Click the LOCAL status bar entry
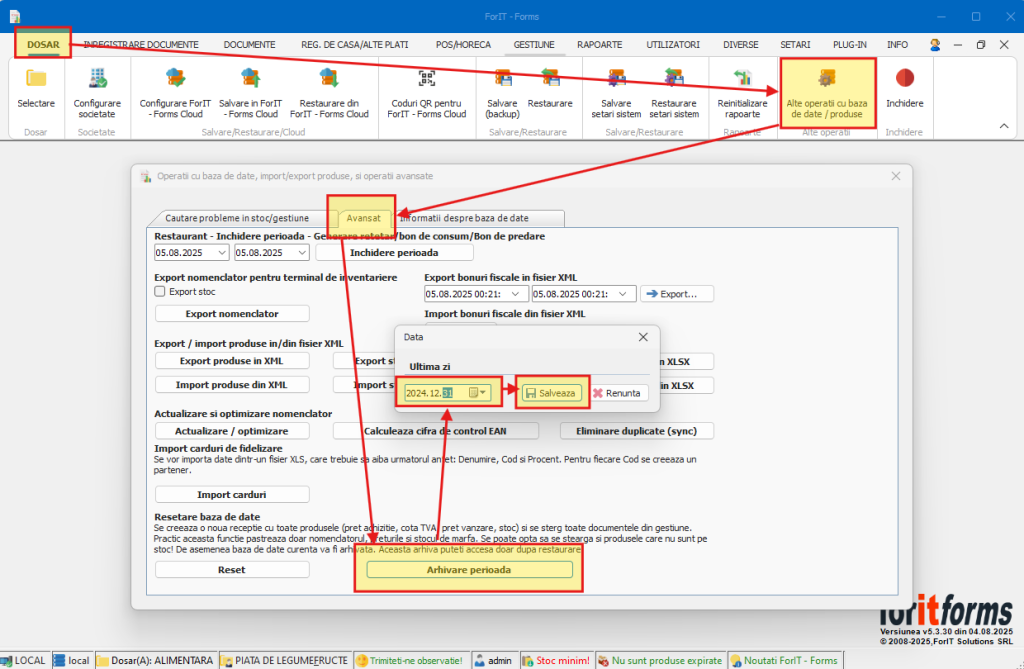The image size is (1024, 669). [x=24, y=661]
